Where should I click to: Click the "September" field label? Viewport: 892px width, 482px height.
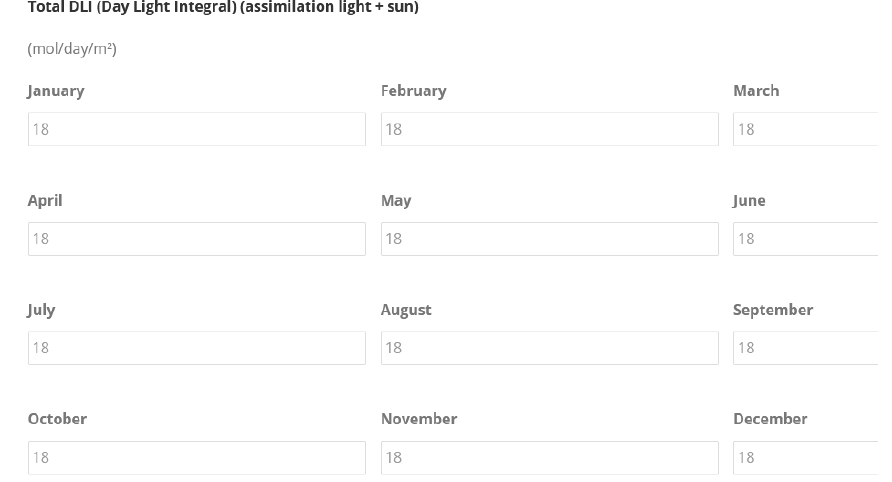pos(773,310)
